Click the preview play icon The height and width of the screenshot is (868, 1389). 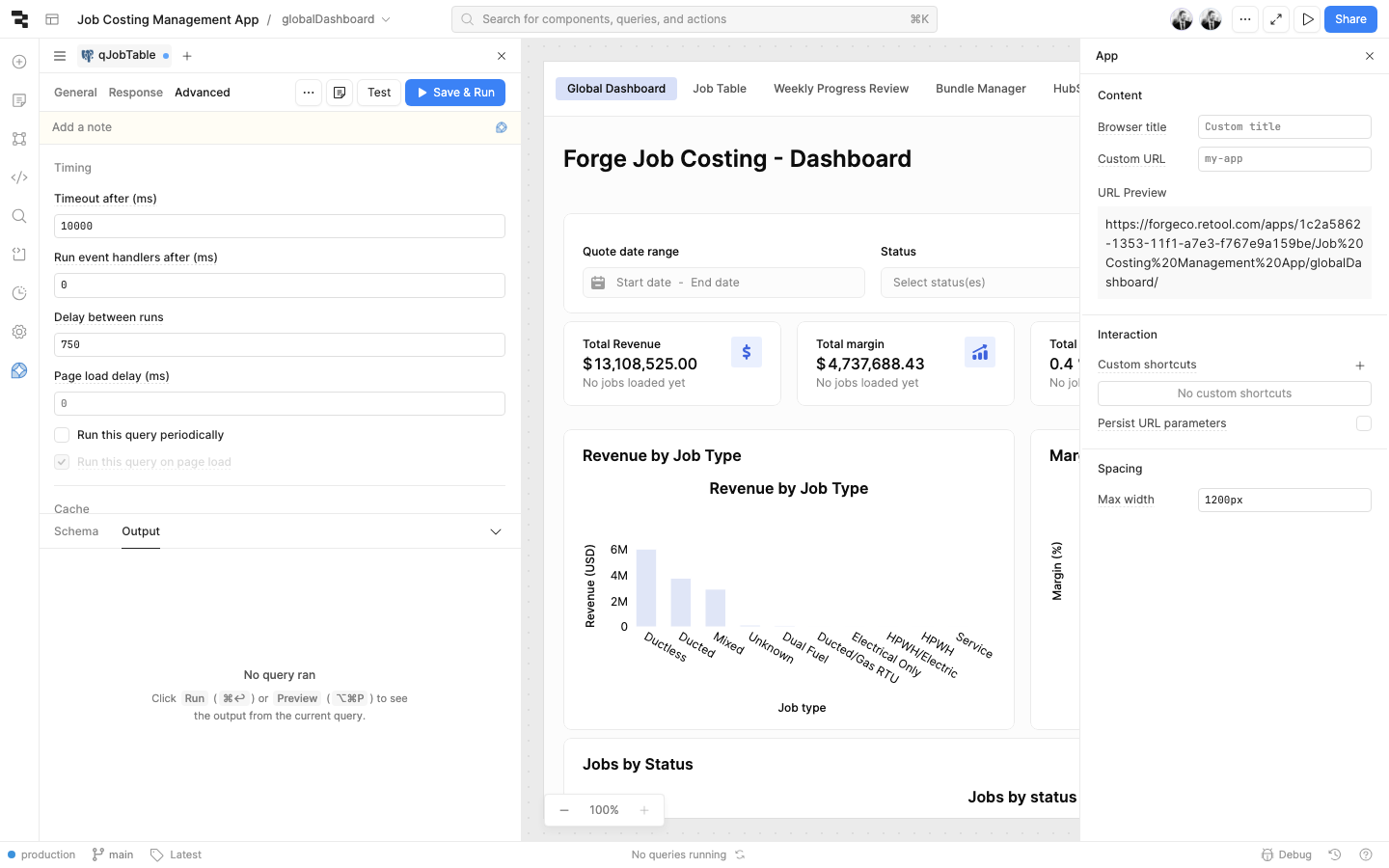click(1307, 19)
